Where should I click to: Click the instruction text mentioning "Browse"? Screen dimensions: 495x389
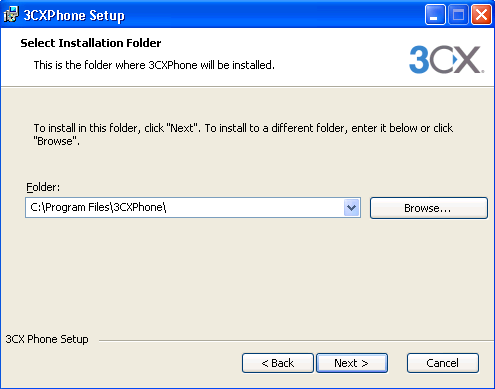click(243, 134)
